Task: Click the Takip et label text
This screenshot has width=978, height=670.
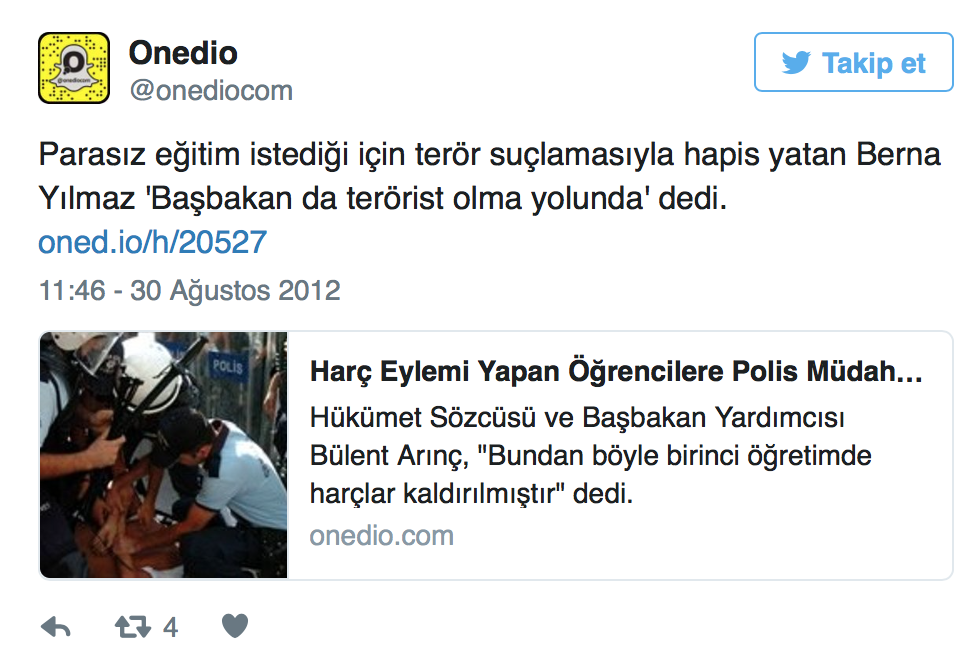Action: [x=873, y=63]
